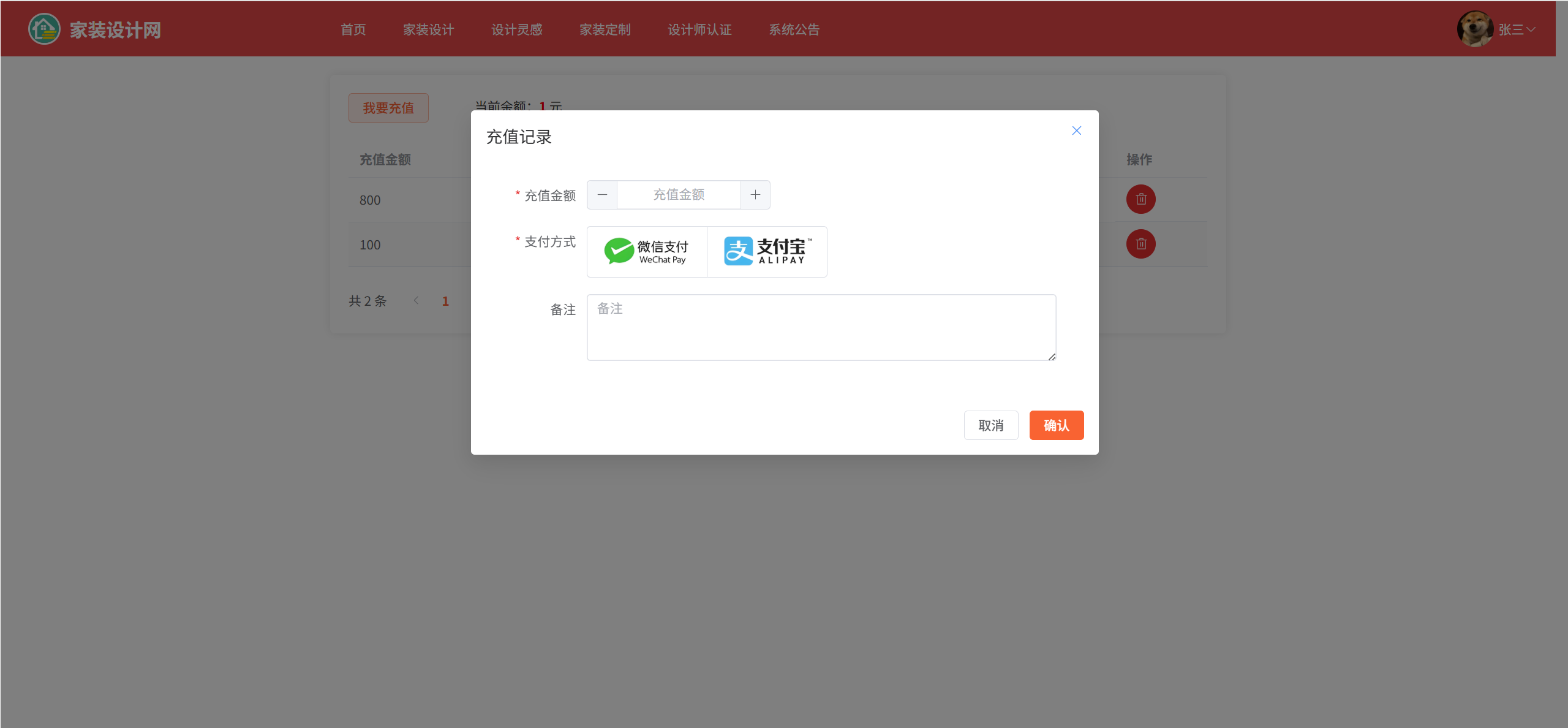Click the previous page arrow
1568x728 pixels.
point(417,300)
